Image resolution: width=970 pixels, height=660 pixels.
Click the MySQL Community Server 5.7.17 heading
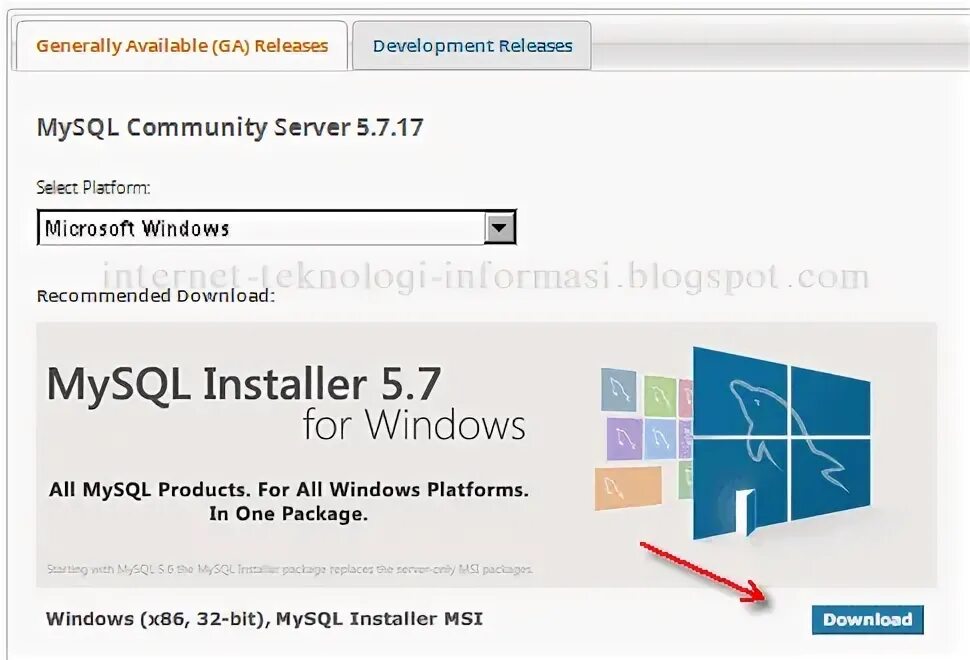[x=230, y=127]
